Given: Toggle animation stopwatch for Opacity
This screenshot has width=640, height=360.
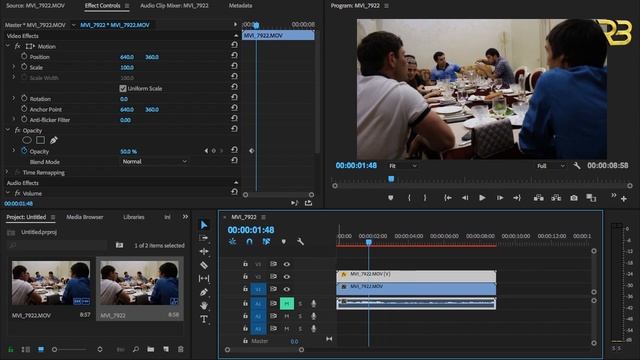Looking at the screenshot, I should (x=24, y=151).
